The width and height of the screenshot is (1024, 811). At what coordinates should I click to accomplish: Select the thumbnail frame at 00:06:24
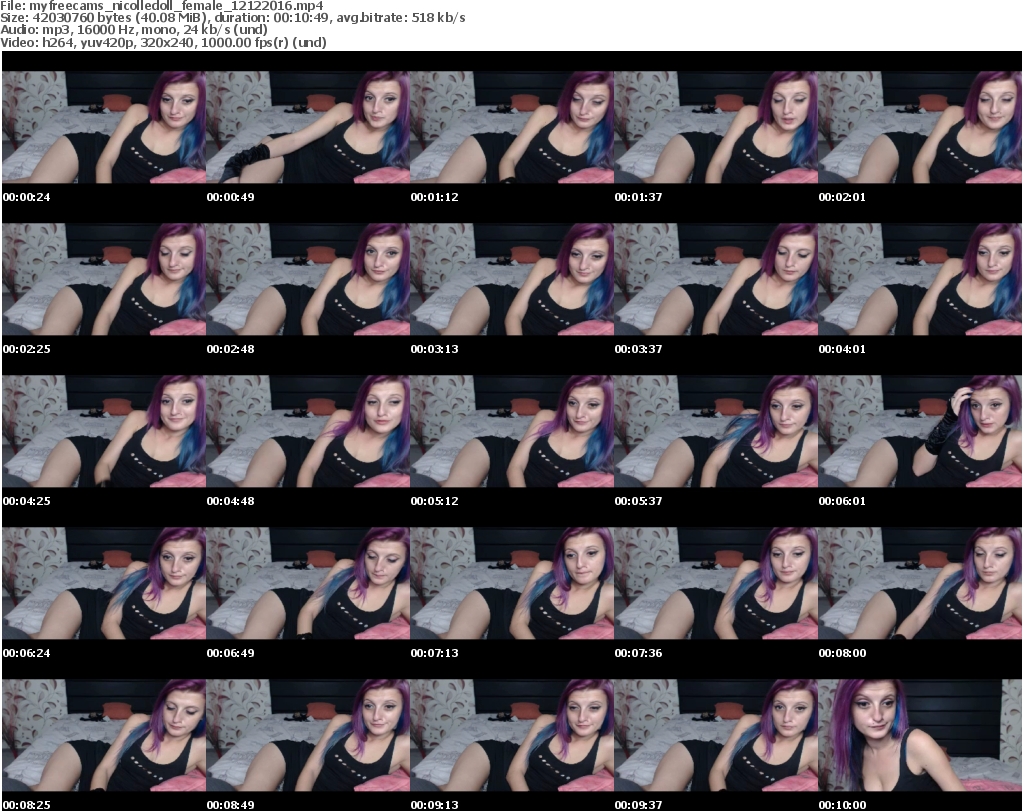point(104,583)
